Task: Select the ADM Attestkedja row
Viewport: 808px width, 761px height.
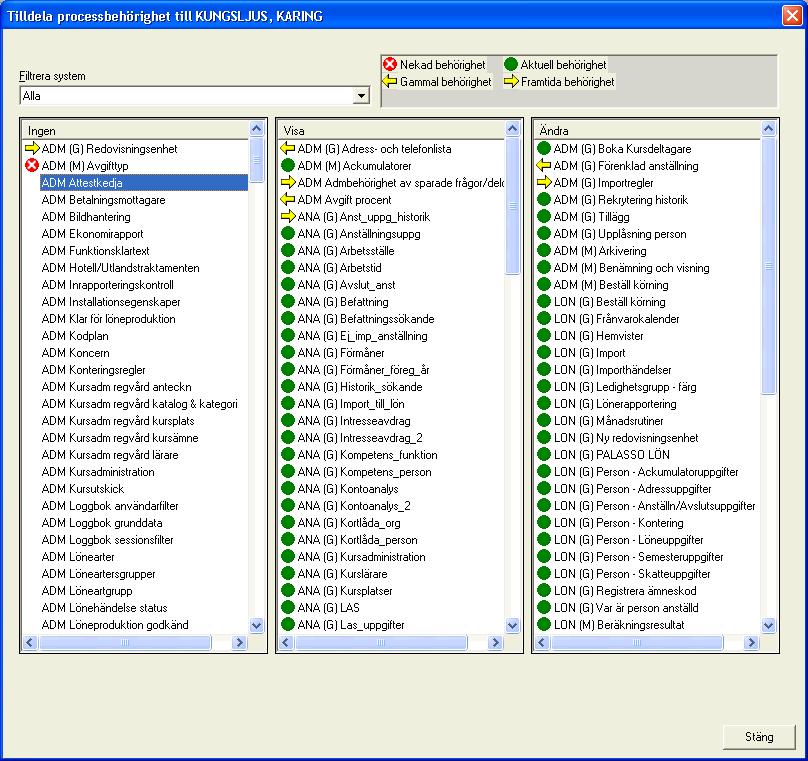Action: tap(144, 182)
